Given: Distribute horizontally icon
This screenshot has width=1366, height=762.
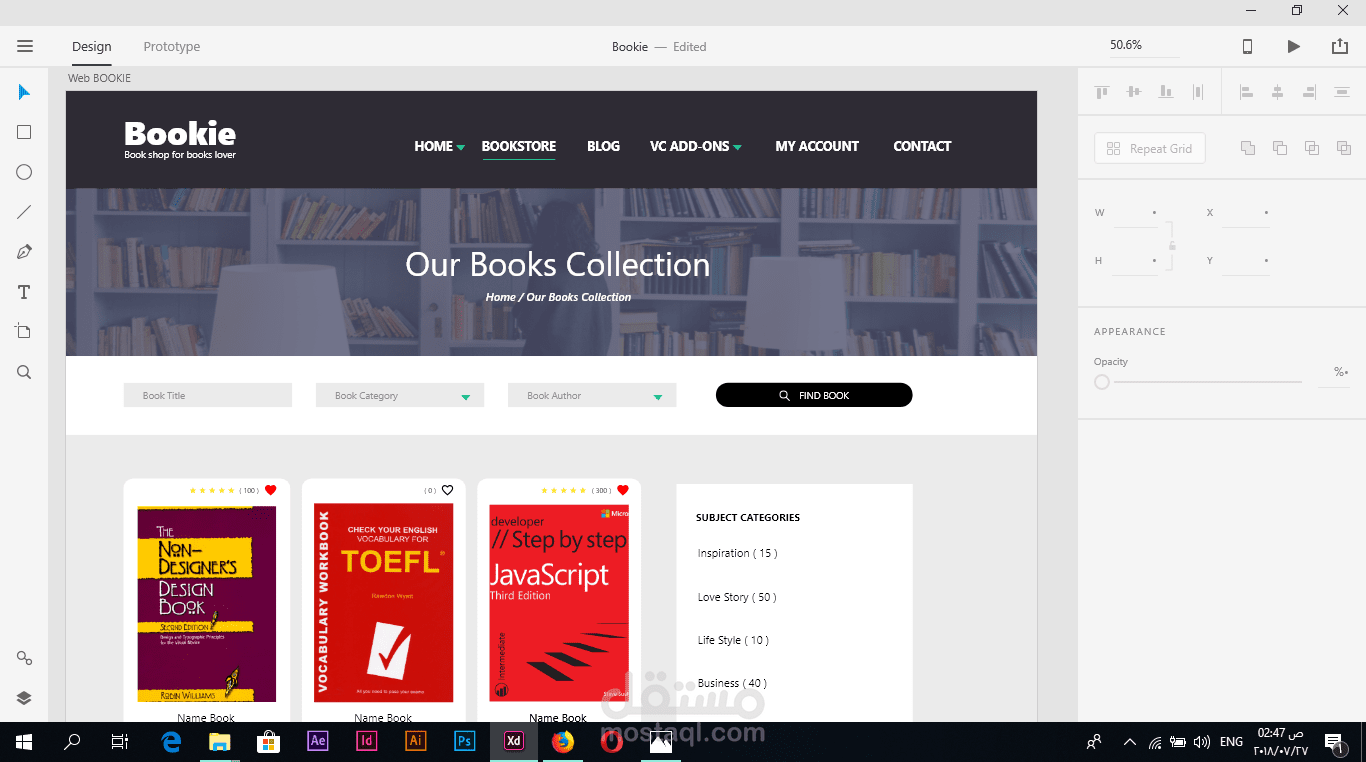Looking at the screenshot, I should (x=1198, y=92).
